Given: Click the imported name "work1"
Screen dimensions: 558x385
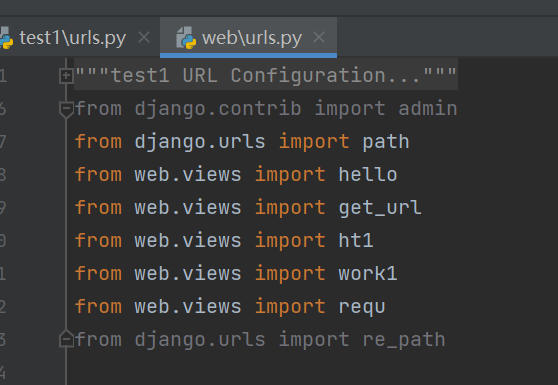Looking at the screenshot, I should coord(368,274).
